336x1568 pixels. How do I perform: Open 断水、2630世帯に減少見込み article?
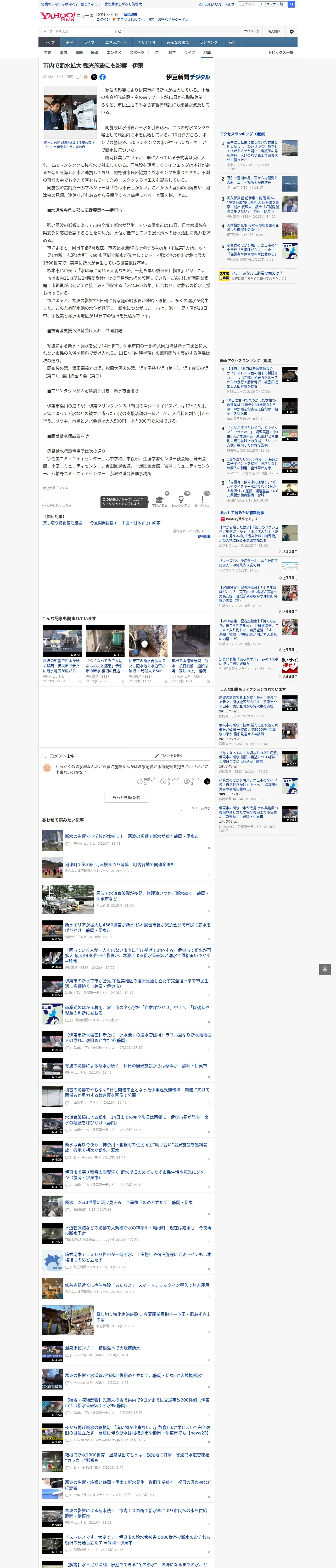coord(129,1202)
